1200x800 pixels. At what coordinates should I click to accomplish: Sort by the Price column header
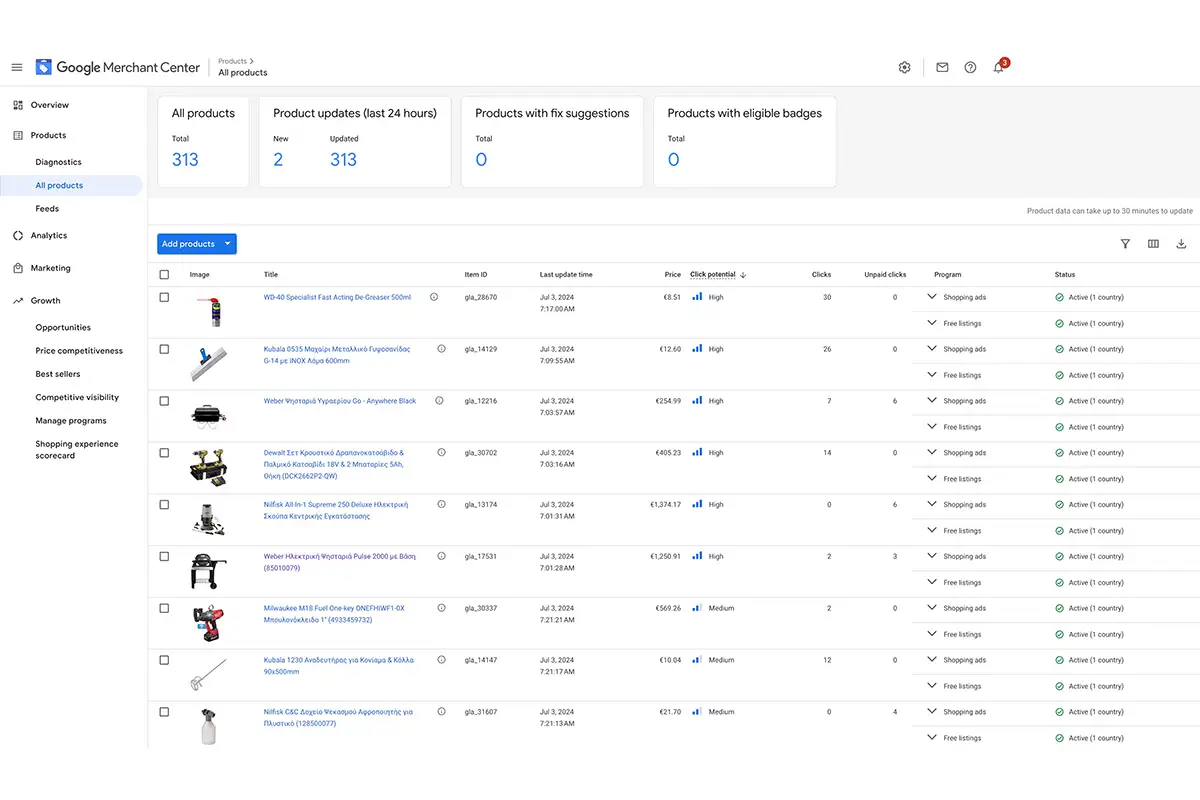click(672, 275)
